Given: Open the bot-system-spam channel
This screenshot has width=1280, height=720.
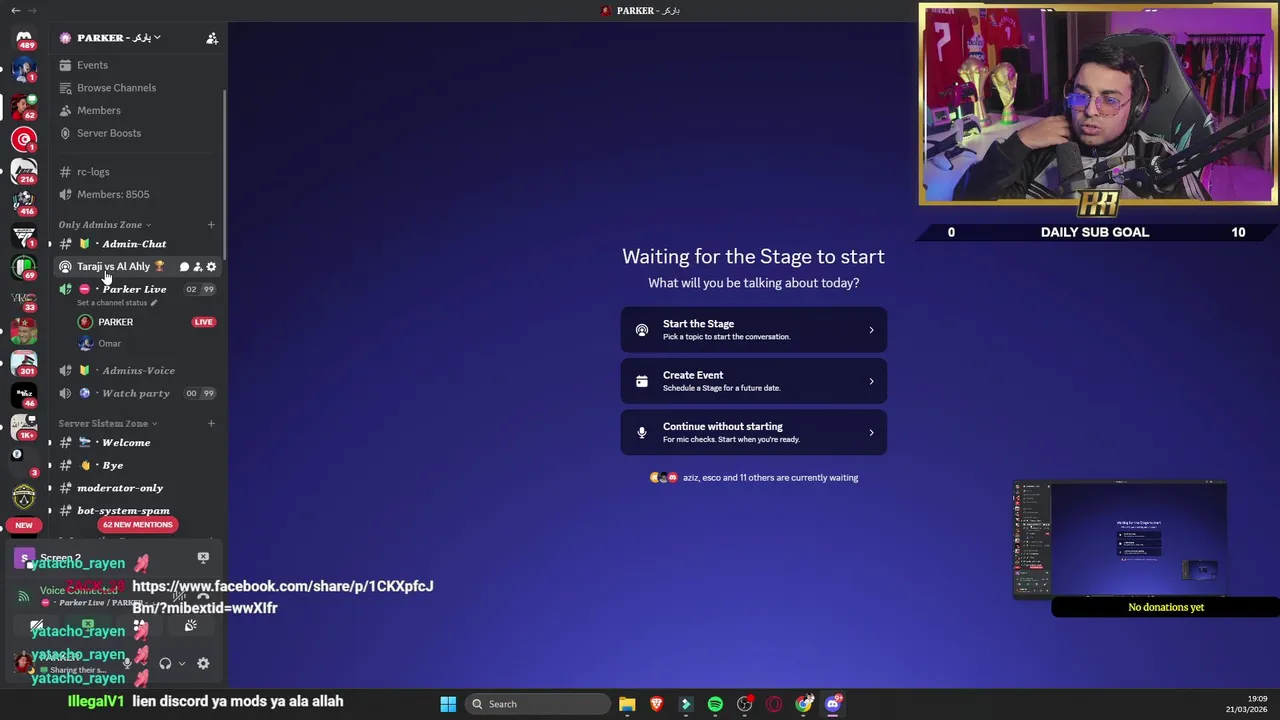Looking at the screenshot, I should [123, 511].
